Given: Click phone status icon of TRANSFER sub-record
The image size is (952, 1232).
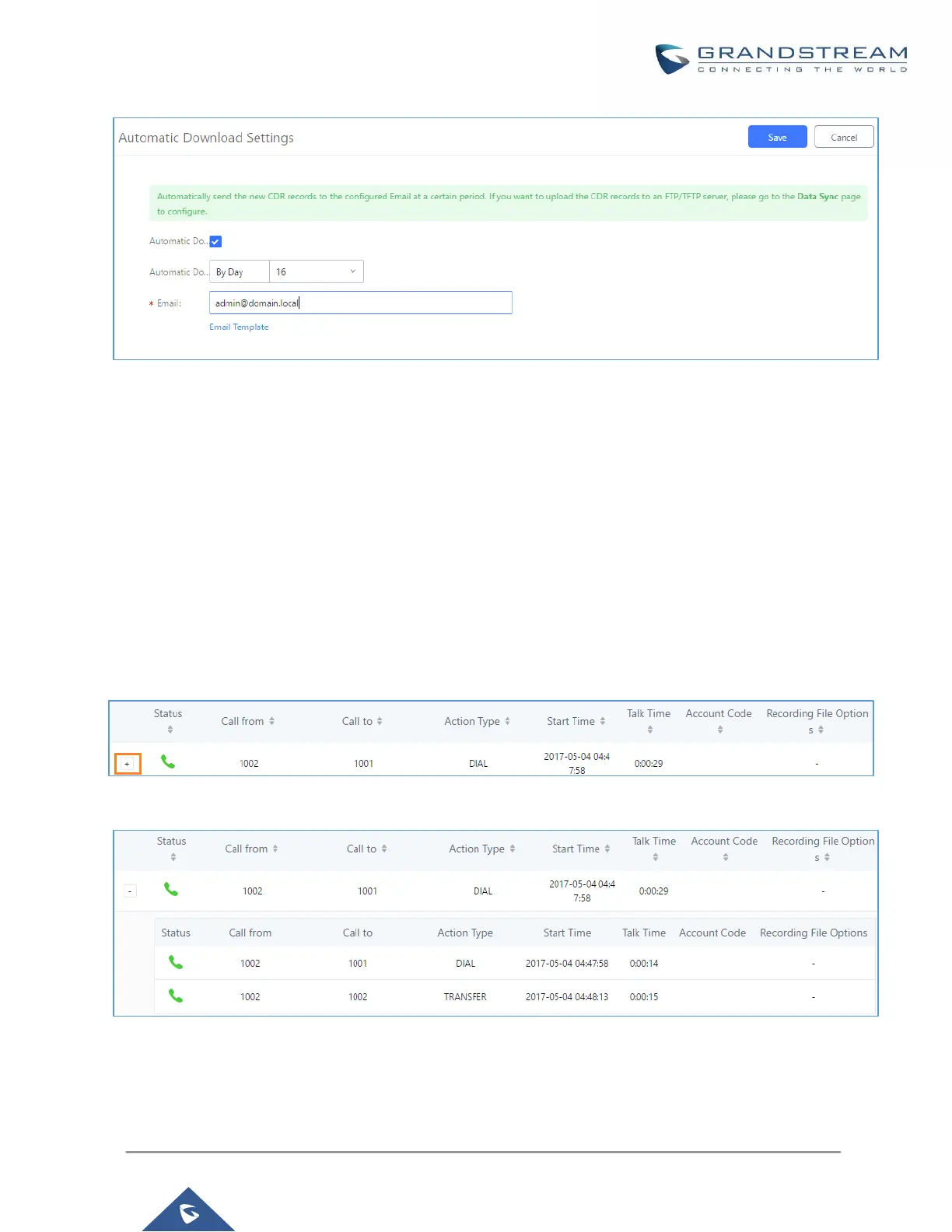Looking at the screenshot, I should coord(176,996).
